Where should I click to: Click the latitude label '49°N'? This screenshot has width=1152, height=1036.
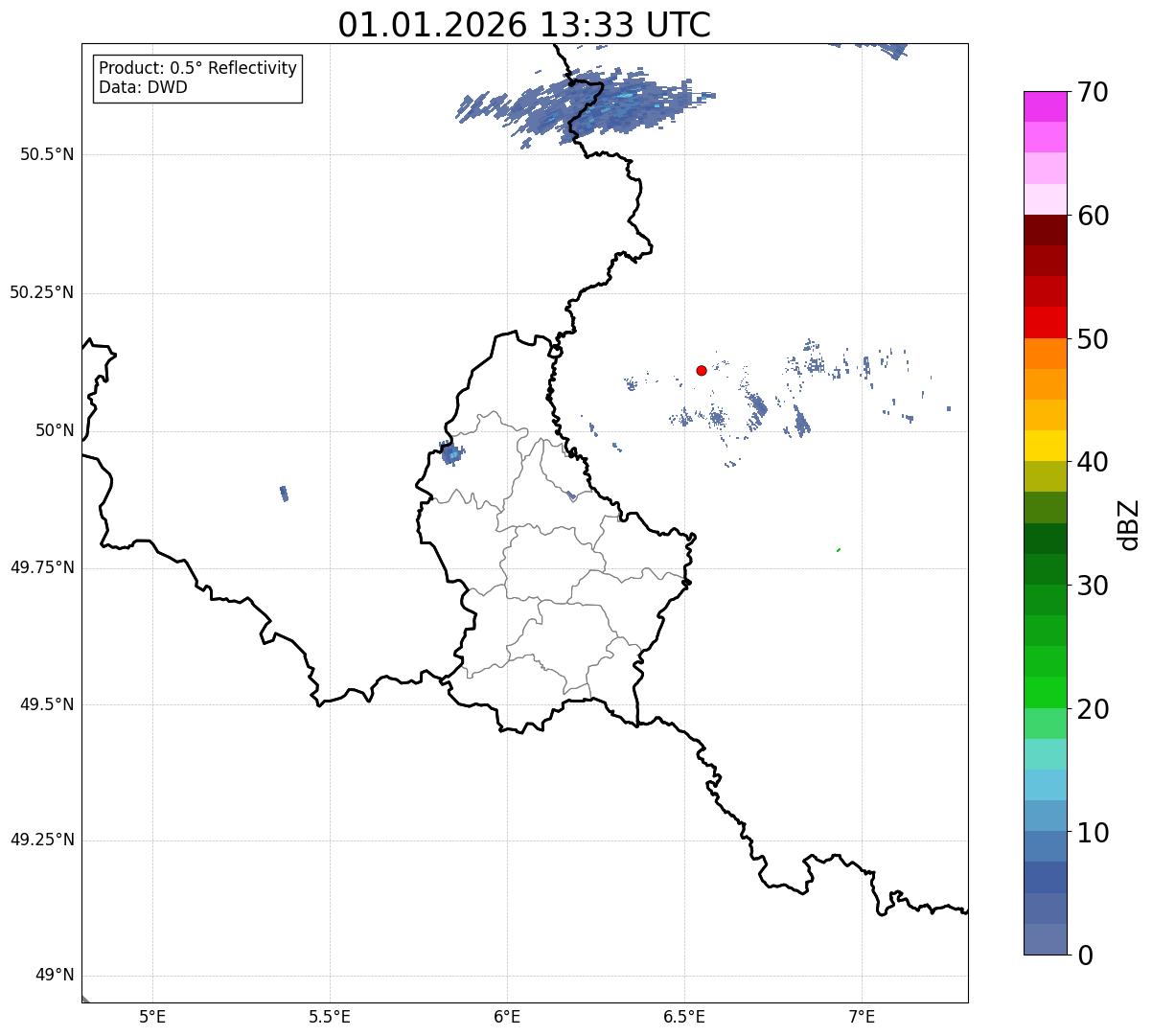click(x=55, y=976)
